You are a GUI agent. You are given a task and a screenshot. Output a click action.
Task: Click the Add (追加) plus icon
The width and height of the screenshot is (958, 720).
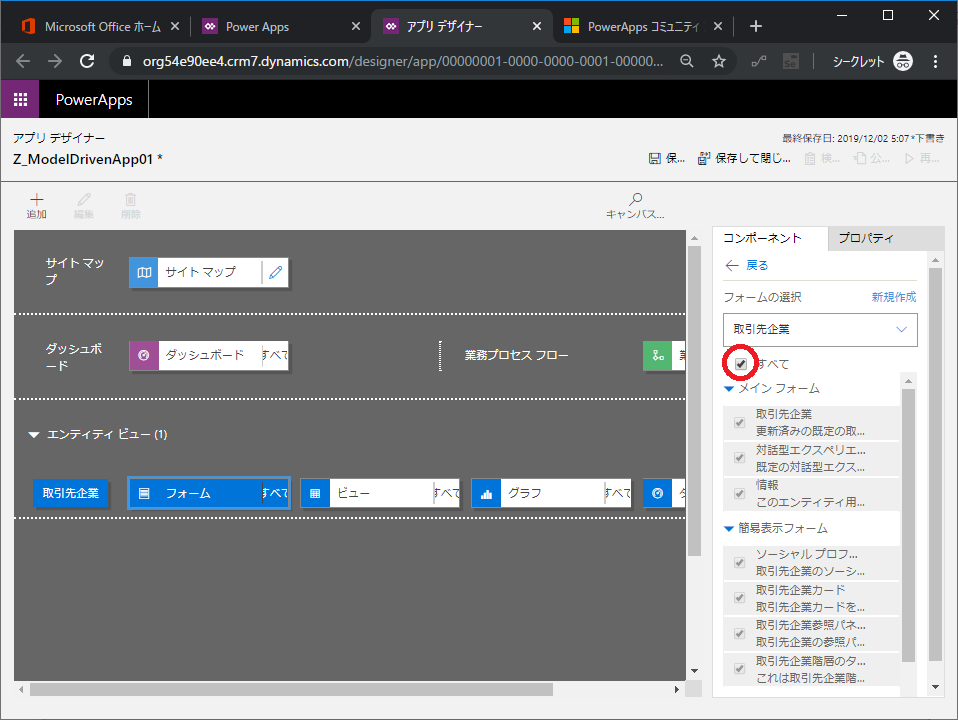(37, 199)
